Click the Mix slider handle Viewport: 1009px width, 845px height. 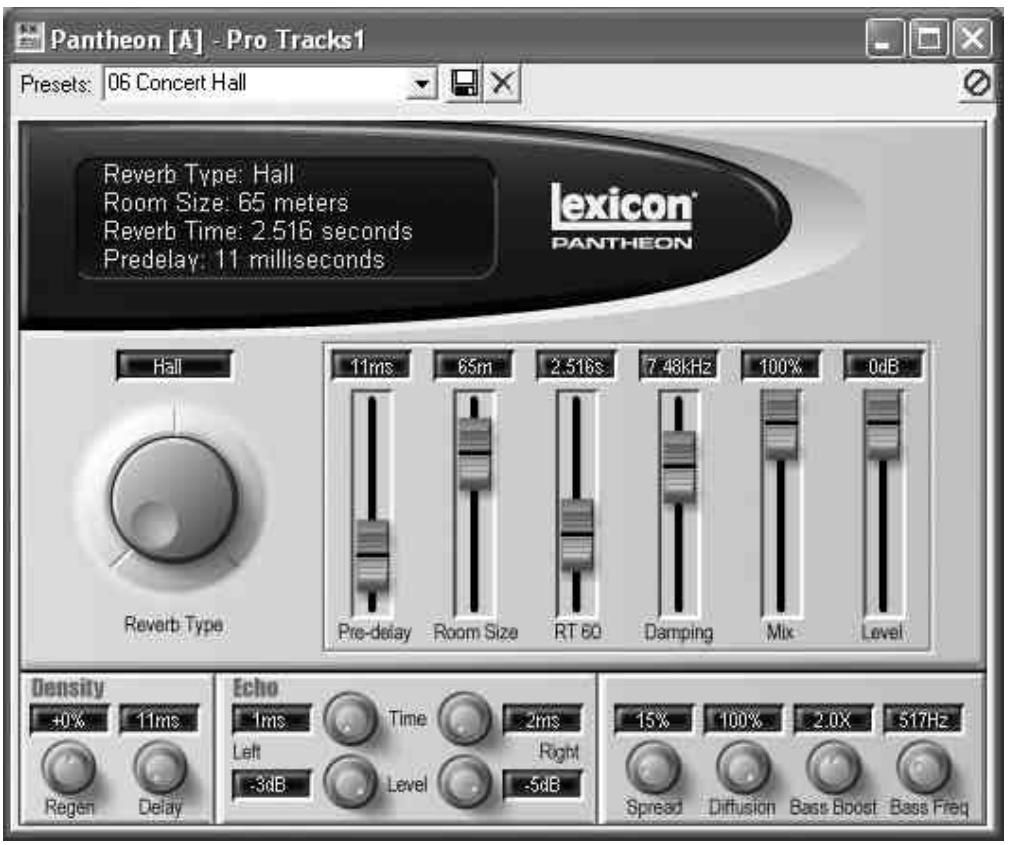coord(780,423)
